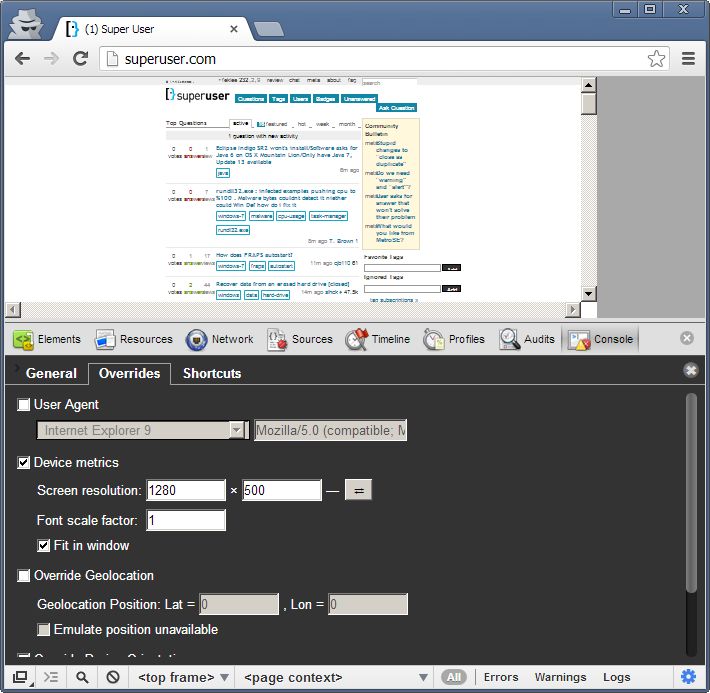Close the Super User tab
Image resolution: width=710 pixels, height=693 pixels.
tap(234, 29)
